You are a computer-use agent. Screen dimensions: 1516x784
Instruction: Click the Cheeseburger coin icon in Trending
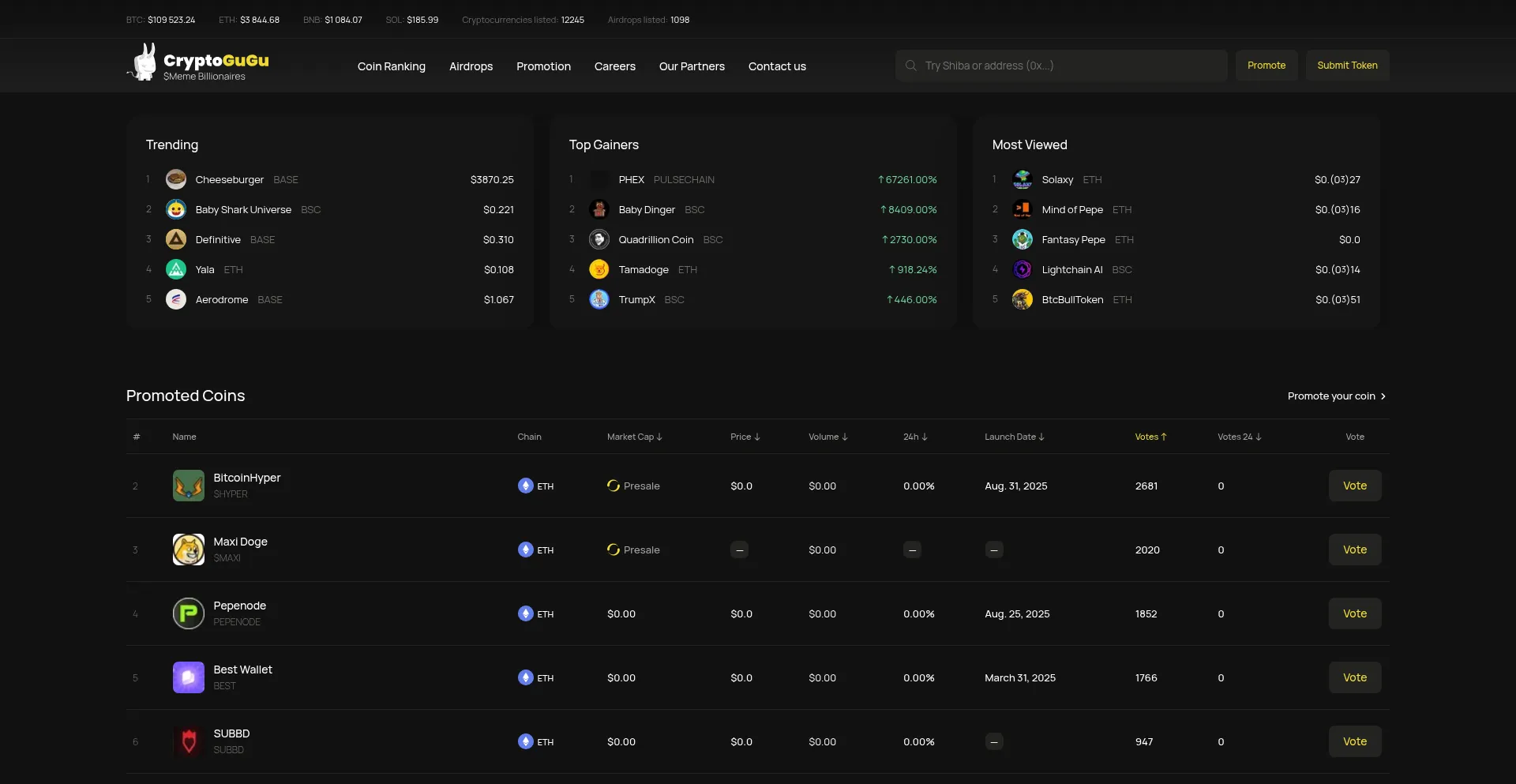(x=176, y=179)
